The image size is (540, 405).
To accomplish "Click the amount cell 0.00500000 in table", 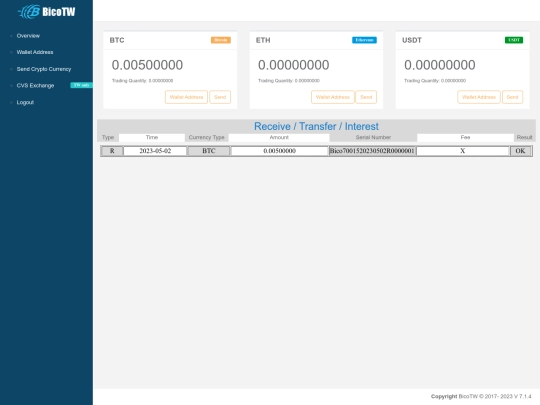I will point(279,151).
